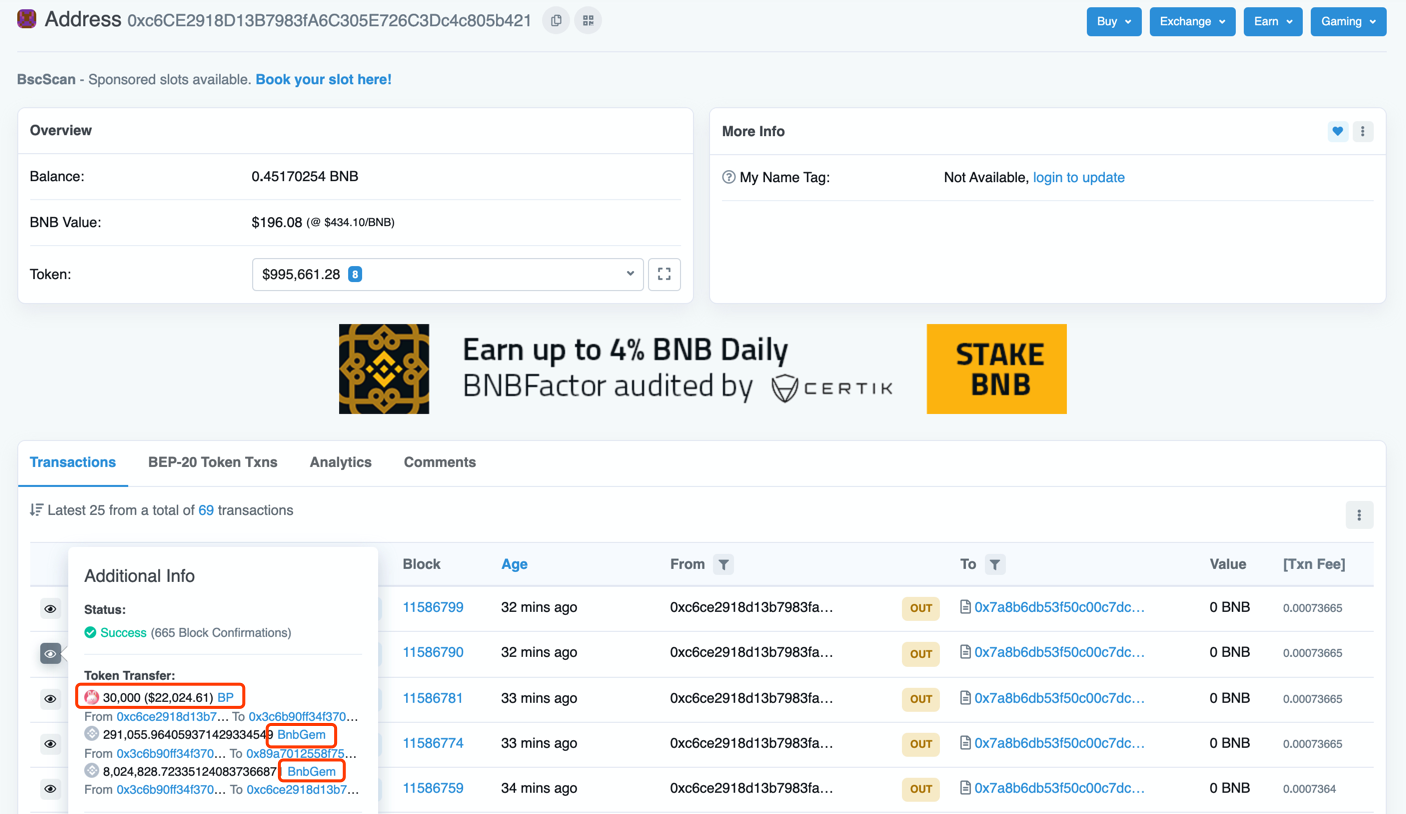The width and height of the screenshot is (1406, 814).
Task: Filter the To column
Action: 995,565
